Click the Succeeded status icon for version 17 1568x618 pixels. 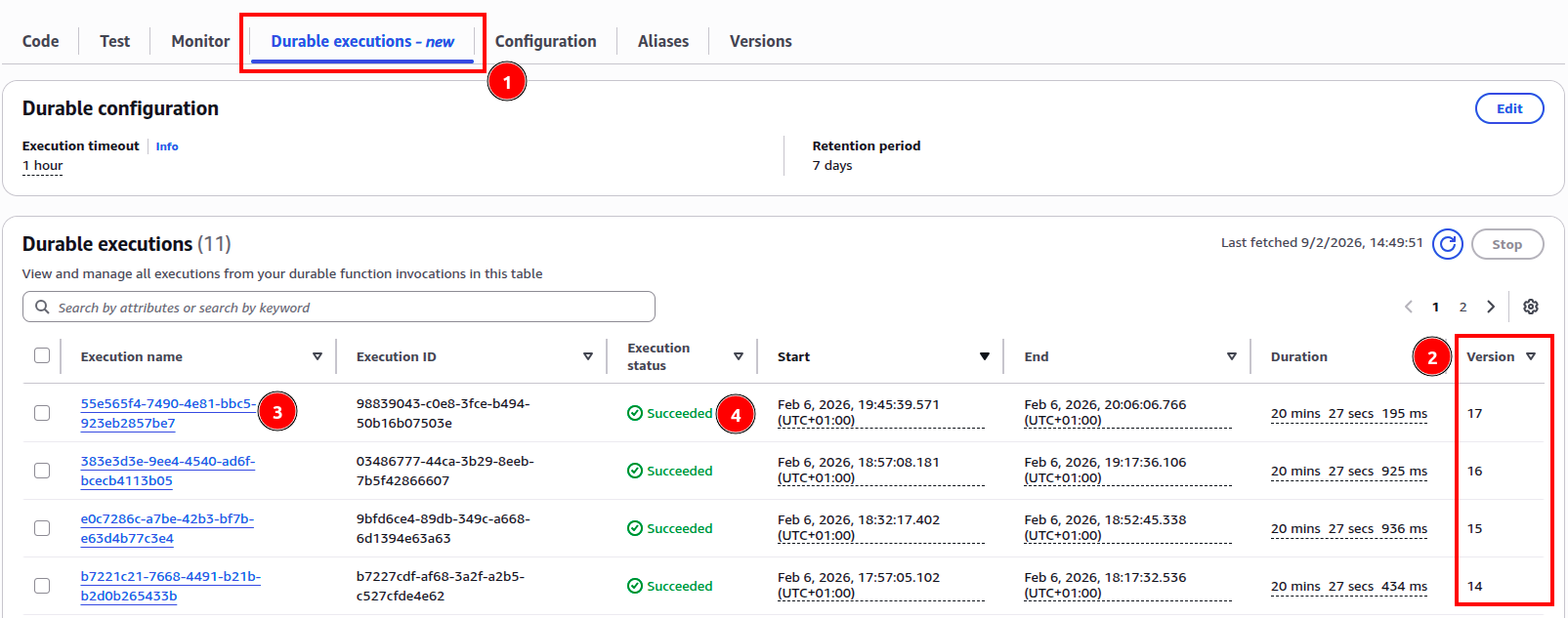pyautogui.click(x=635, y=413)
